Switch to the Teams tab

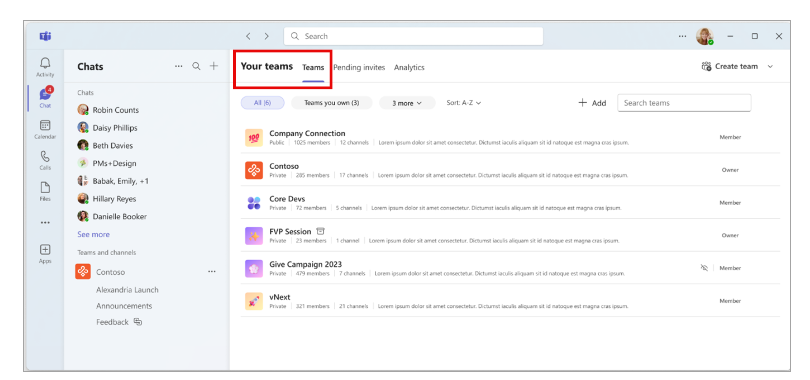(313, 68)
